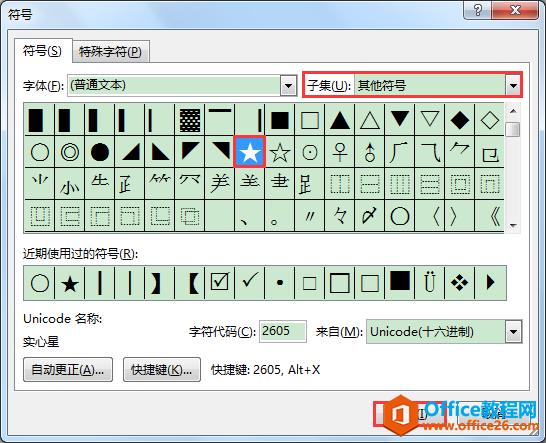This screenshot has height=443, width=546.
Task: Select the hollow diamond symbol
Action: 490,120
